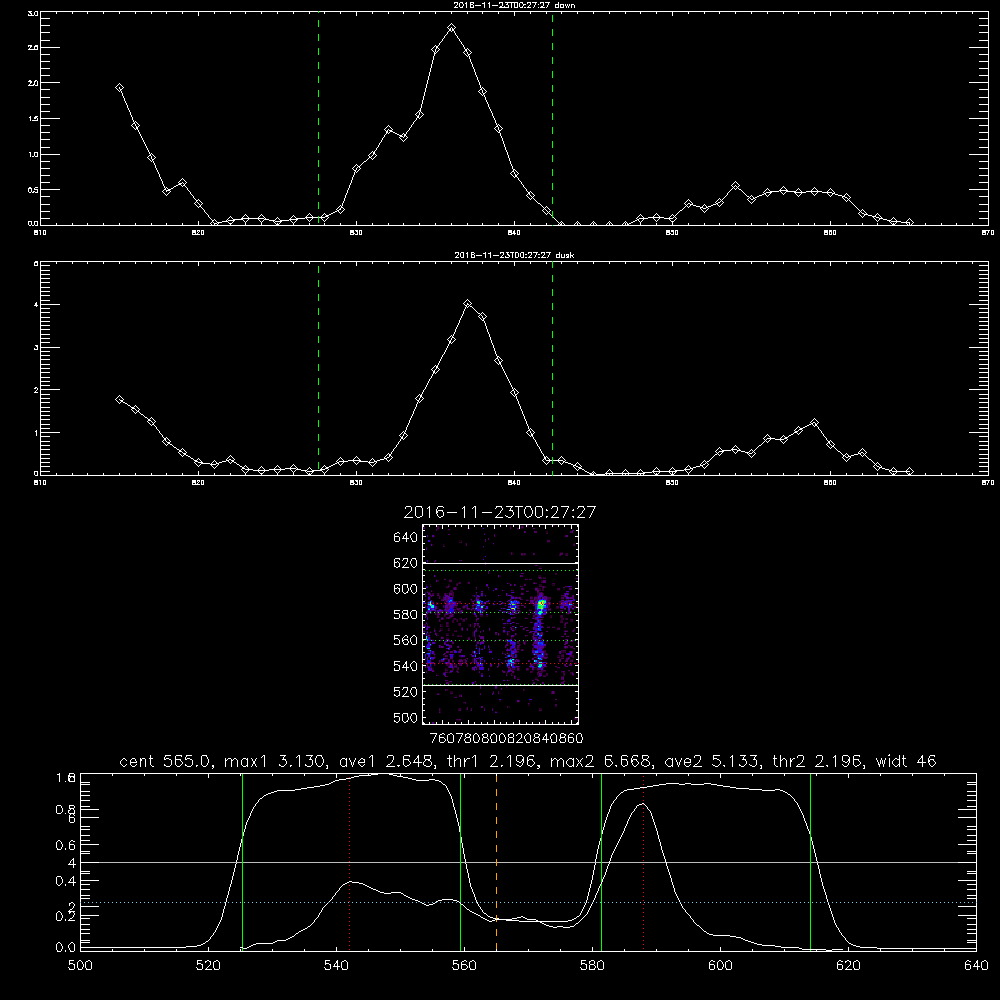The height and width of the screenshot is (1000, 1000).
Task: Click the right green dashed line in the dawn plot
Action: point(552,119)
